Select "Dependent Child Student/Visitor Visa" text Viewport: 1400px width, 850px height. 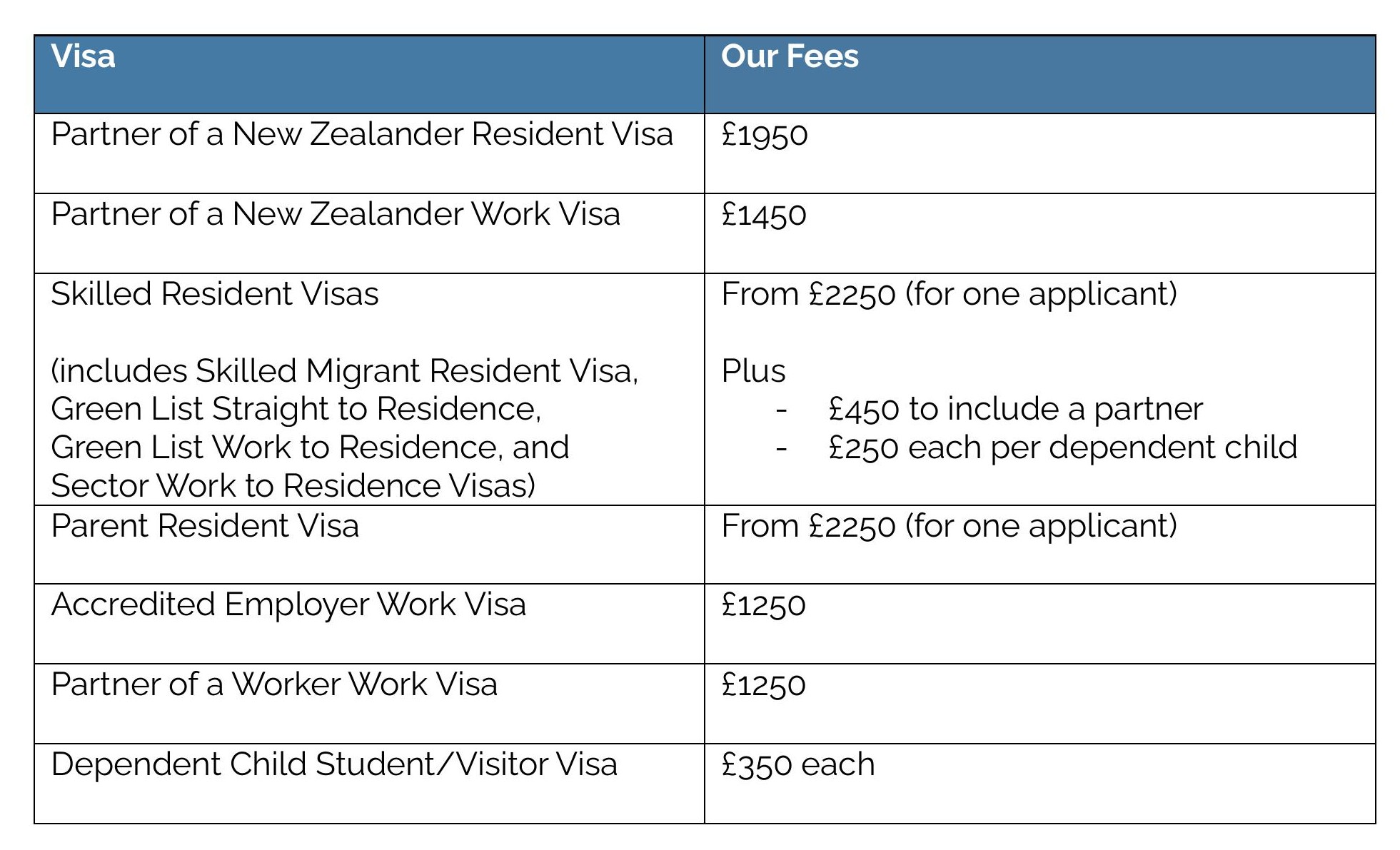[334, 764]
